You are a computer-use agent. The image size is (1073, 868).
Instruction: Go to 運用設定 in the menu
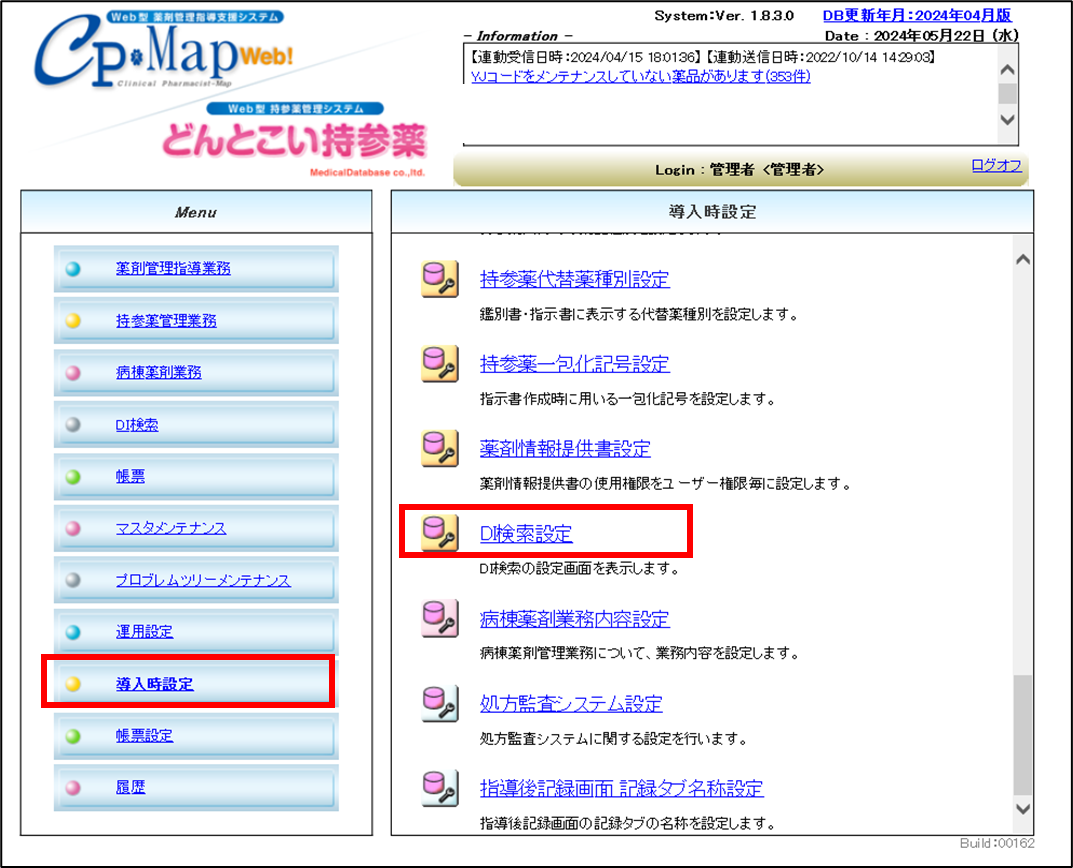pos(144,632)
